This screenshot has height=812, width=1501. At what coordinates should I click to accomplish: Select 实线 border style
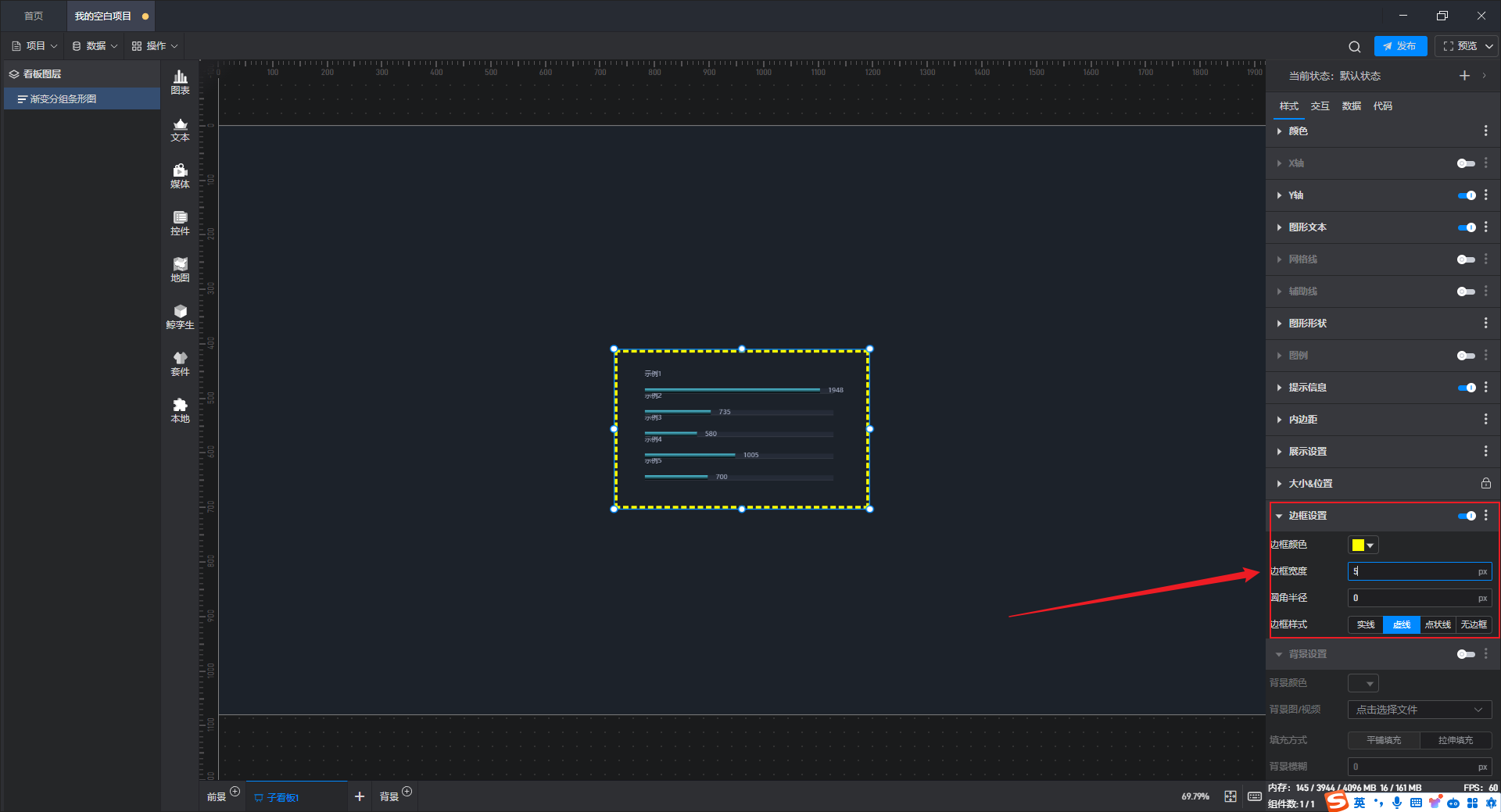pyautogui.click(x=1366, y=624)
